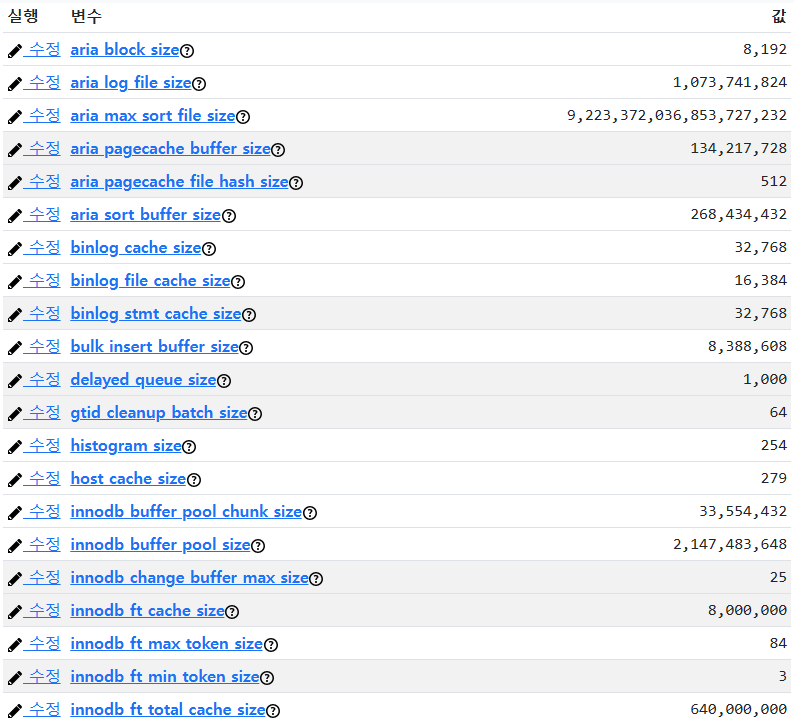
Task: Click 수정 for aria sort buffer size
Action: click(34, 215)
